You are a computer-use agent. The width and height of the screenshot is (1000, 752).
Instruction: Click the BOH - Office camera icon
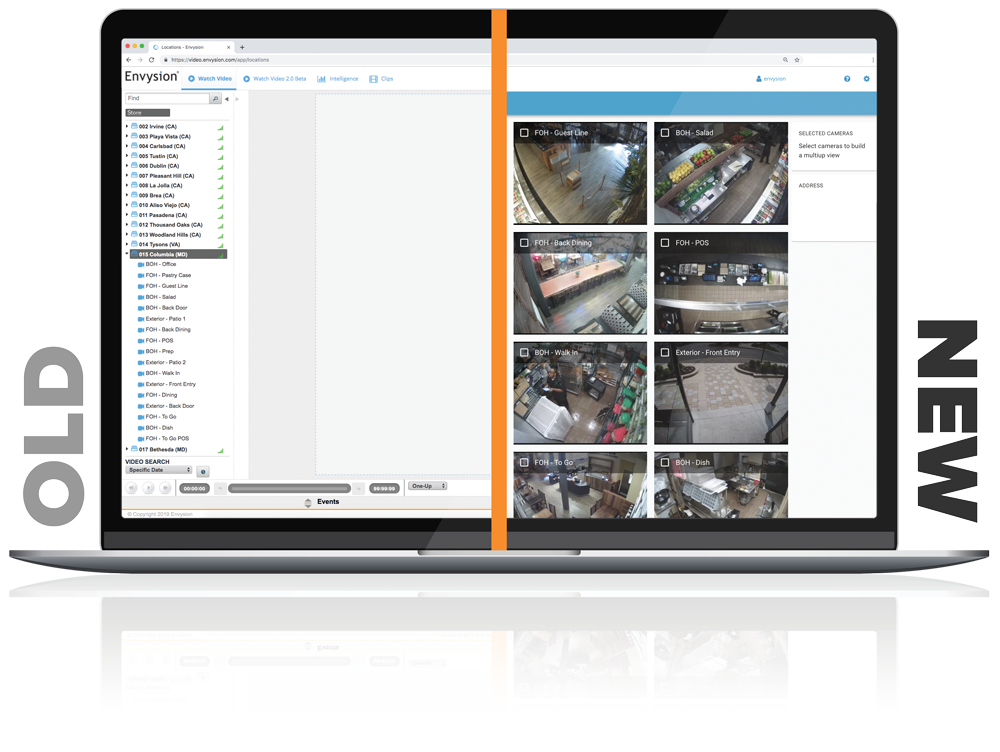(x=141, y=265)
